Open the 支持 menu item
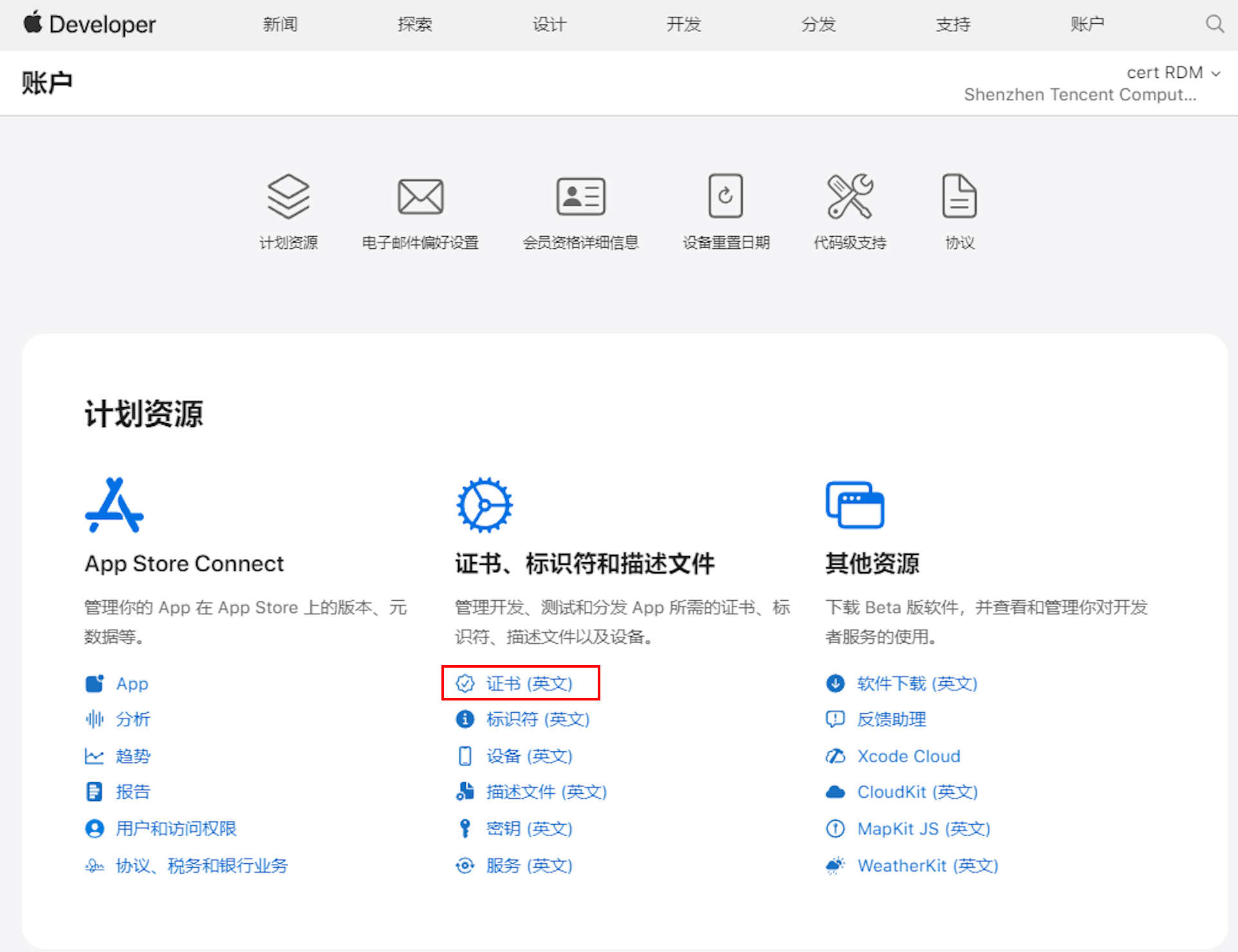This screenshot has width=1238, height=952. (x=952, y=25)
